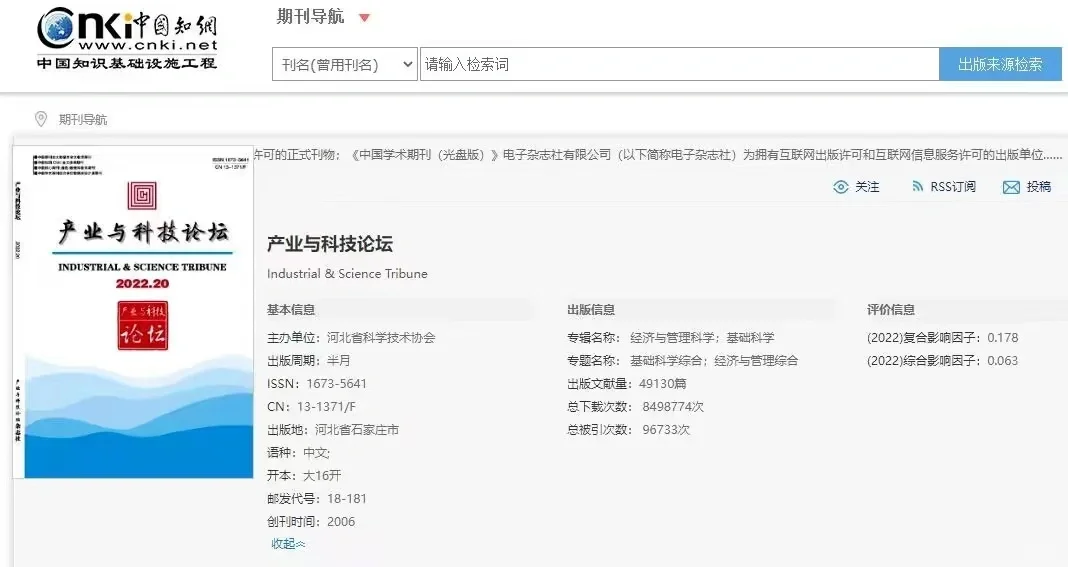Screen dimensions: 1068x567
Task: Click 专辑名称 经济与管理科学;基础科学 row
Action: pos(671,337)
